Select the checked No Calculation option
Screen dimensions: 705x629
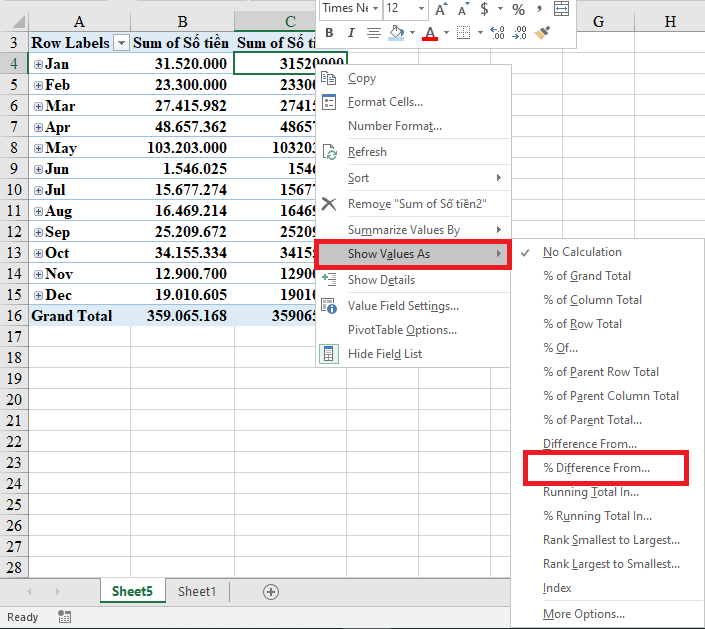[582, 252]
